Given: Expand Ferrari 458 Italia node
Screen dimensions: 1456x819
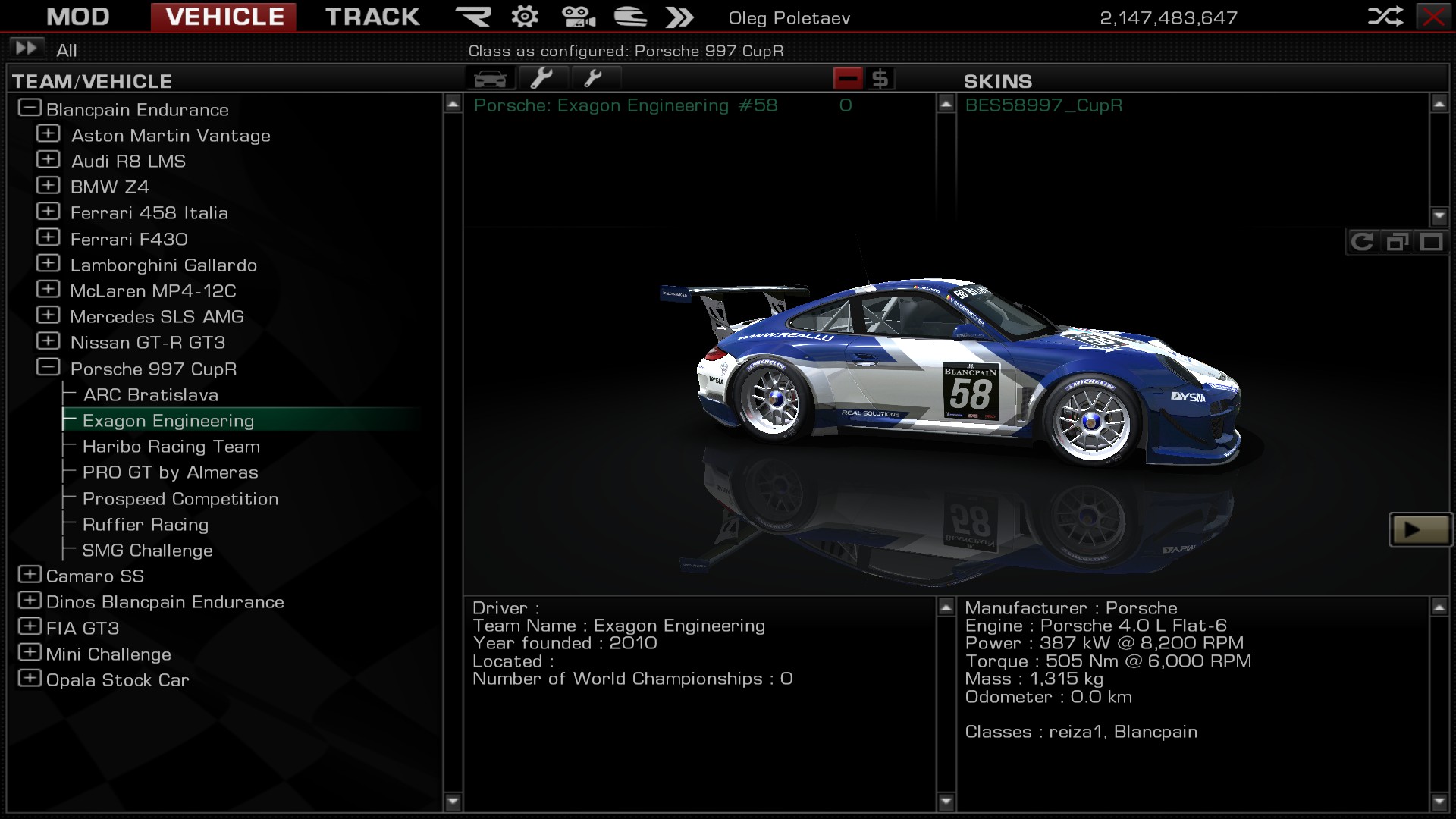Looking at the screenshot, I should click(x=48, y=211).
